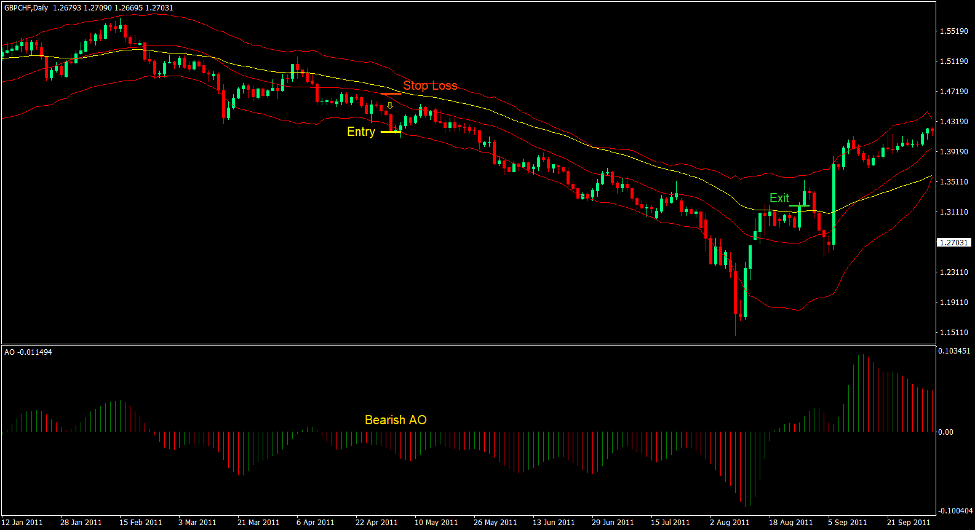Click the tallest green AO histogram bar
977x531 pixels.
[x=858, y=393]
